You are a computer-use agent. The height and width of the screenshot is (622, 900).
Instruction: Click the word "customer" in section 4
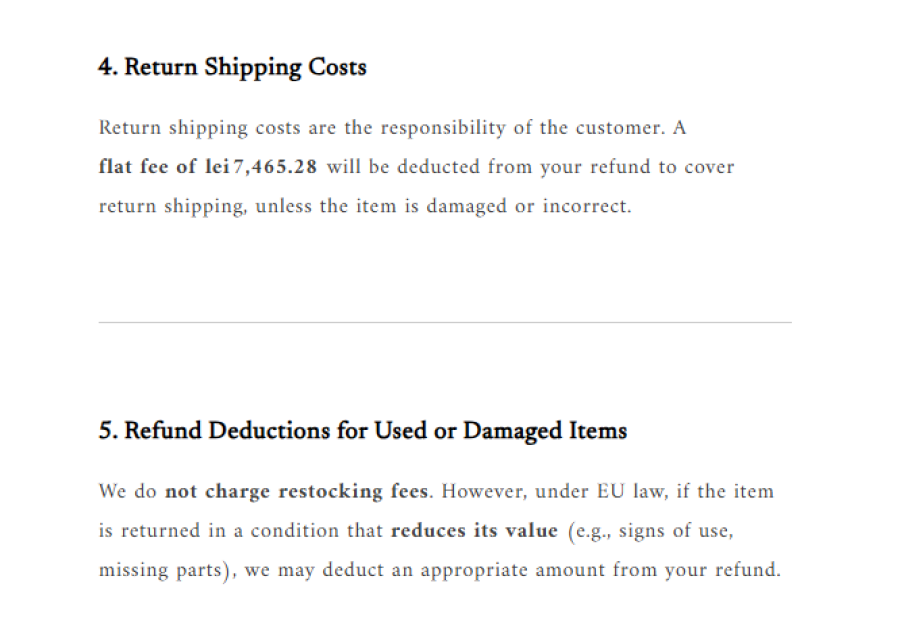click(x=610, y=128)
